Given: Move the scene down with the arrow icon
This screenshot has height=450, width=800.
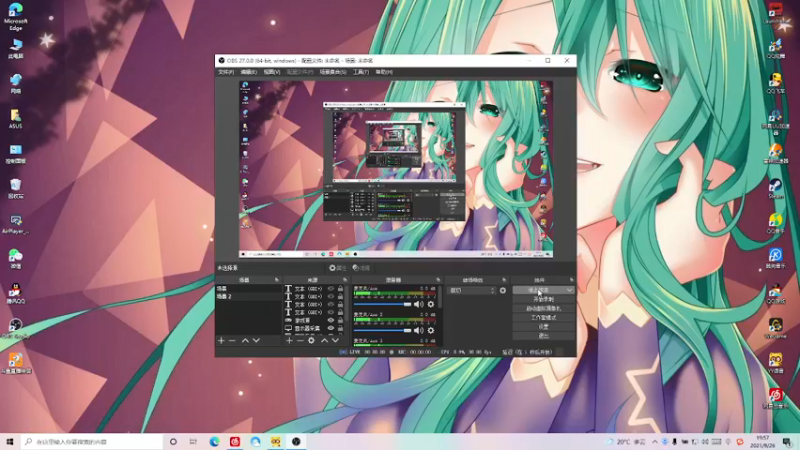Looking at the screenshot, I should [256, 340].
